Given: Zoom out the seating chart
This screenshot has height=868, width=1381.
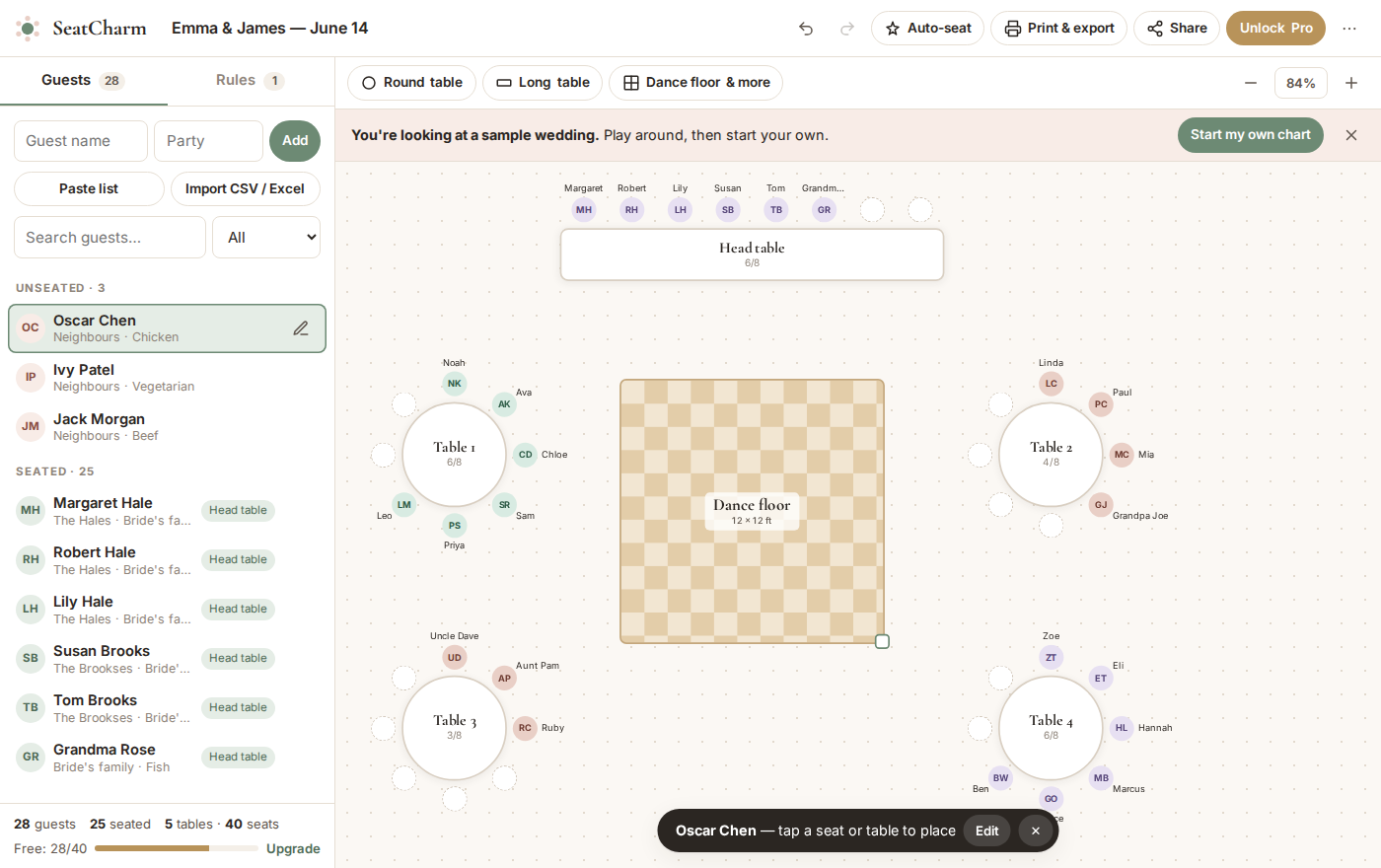Looking at the screenshot, I should click(1251, 83).
